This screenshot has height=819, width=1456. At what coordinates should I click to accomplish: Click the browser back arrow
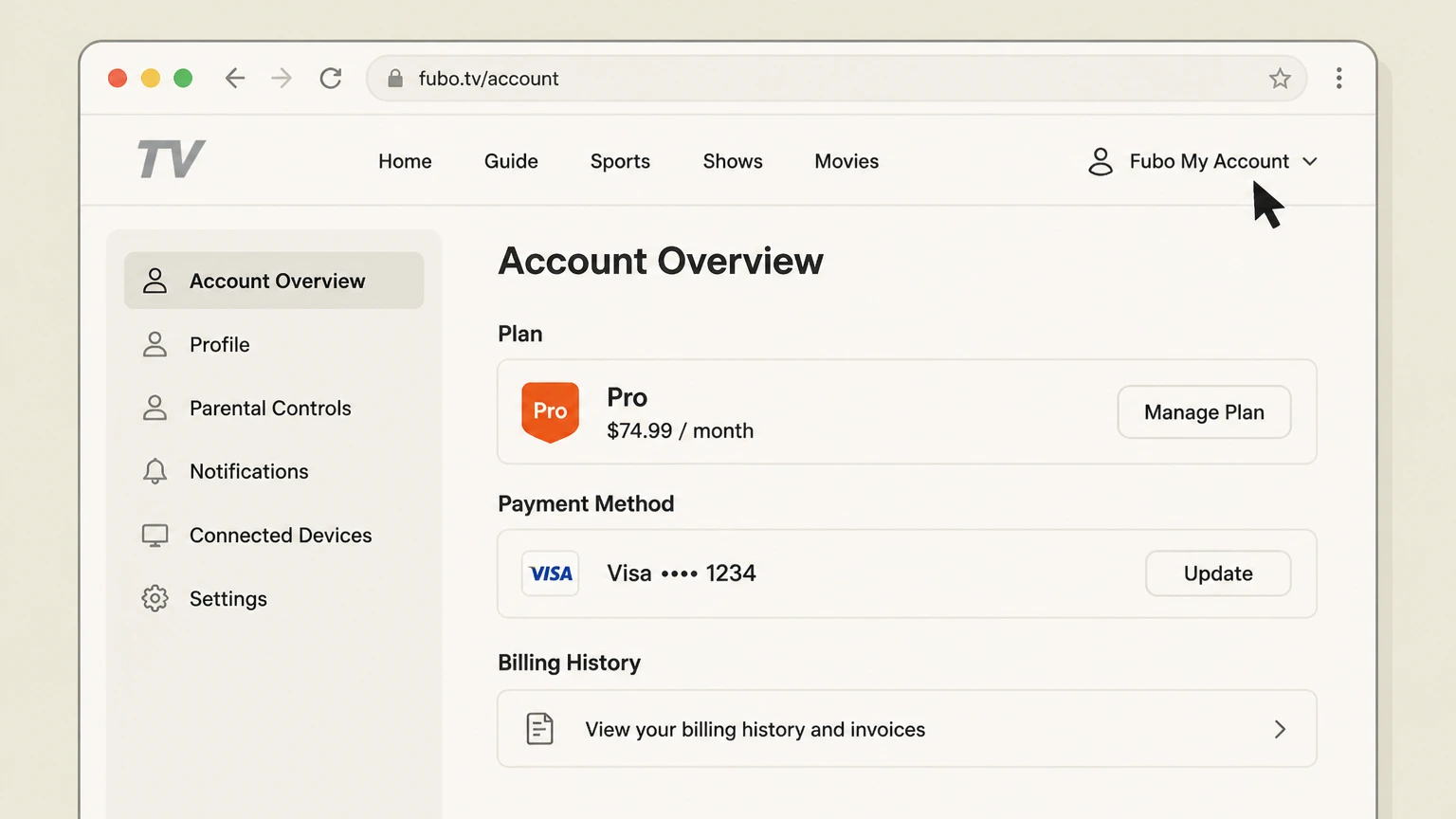click(x=235, y=79)
